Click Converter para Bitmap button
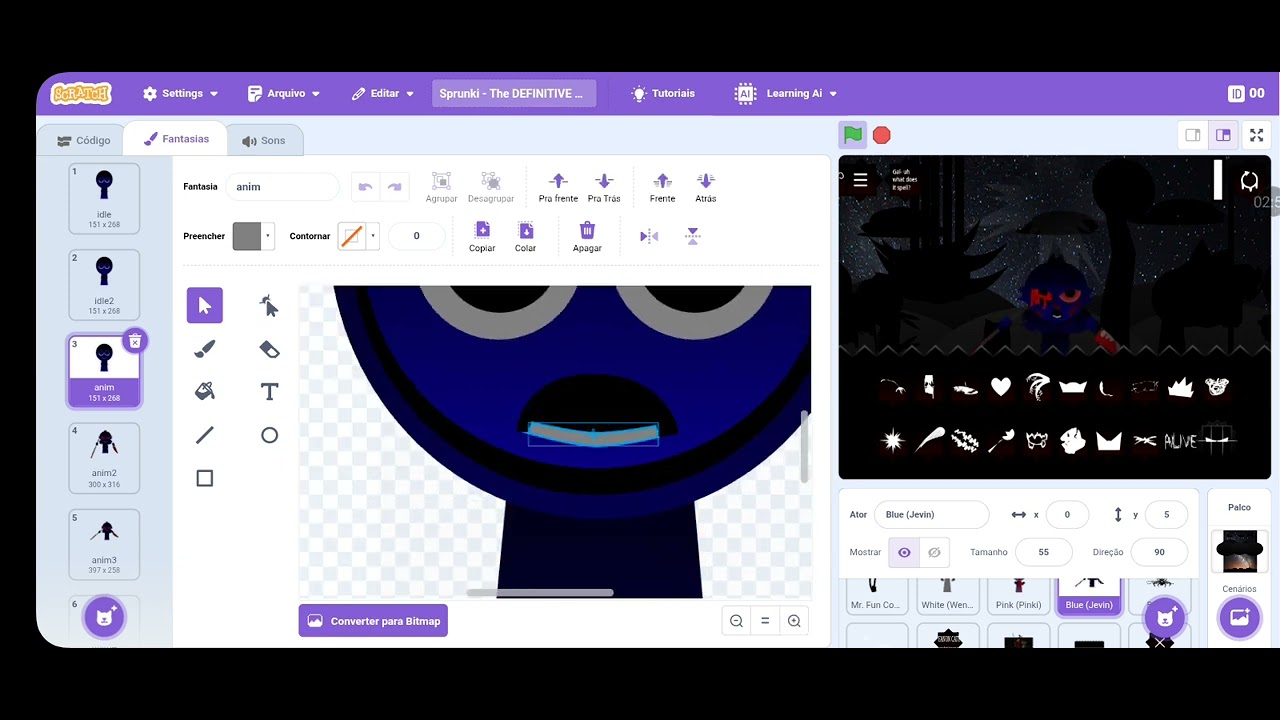This screenshot has height=720, width=1280. point(373,621)
